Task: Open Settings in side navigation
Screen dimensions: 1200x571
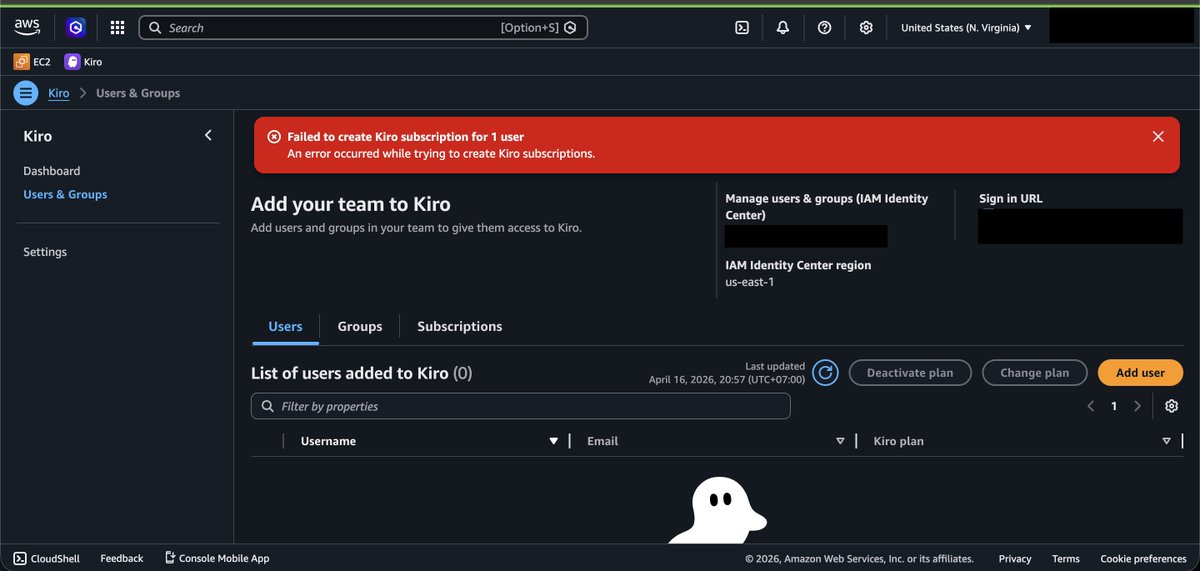Action: pos(45,252)
